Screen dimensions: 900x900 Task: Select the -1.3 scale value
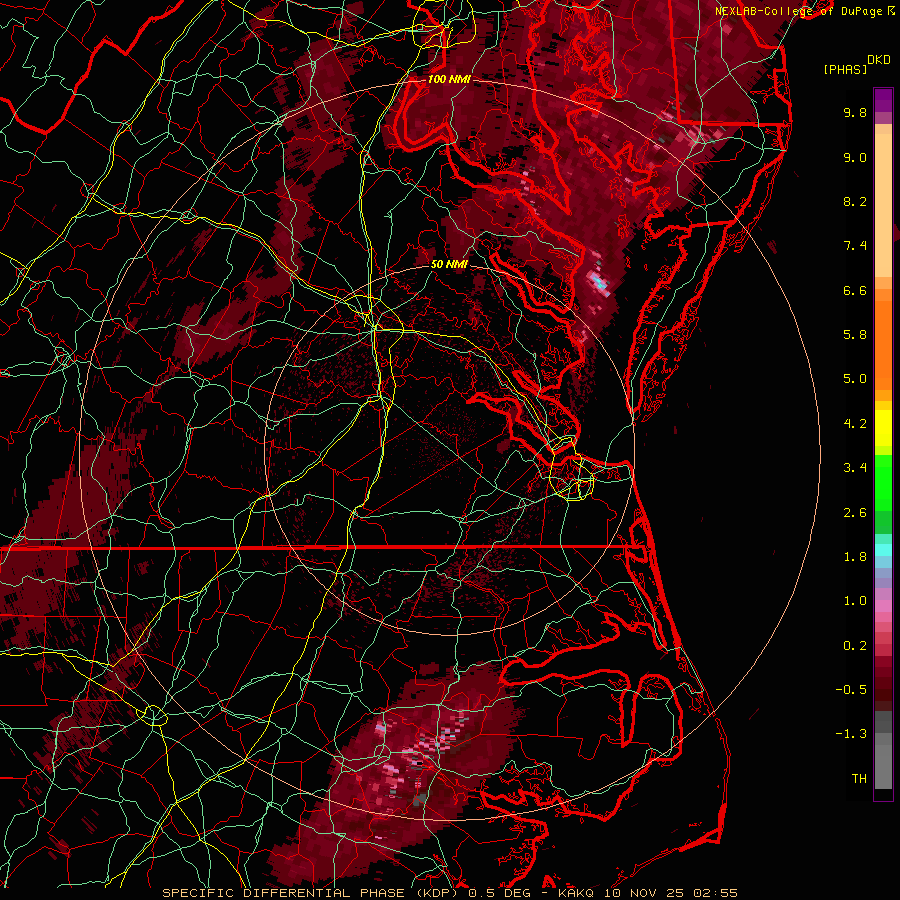[851, 734]
